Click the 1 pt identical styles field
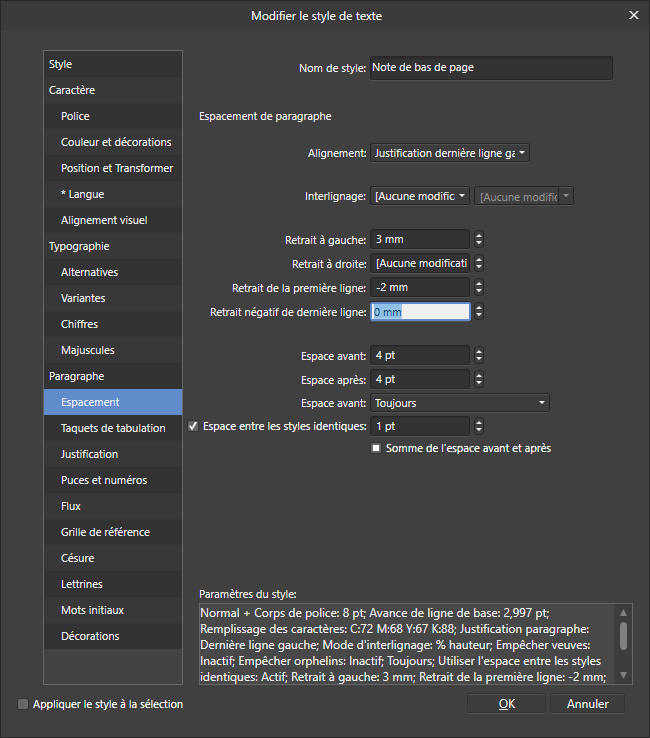Image resolution: width=650 pixels, height=738 pixels. pyautogui.click(x=420, y=426)
